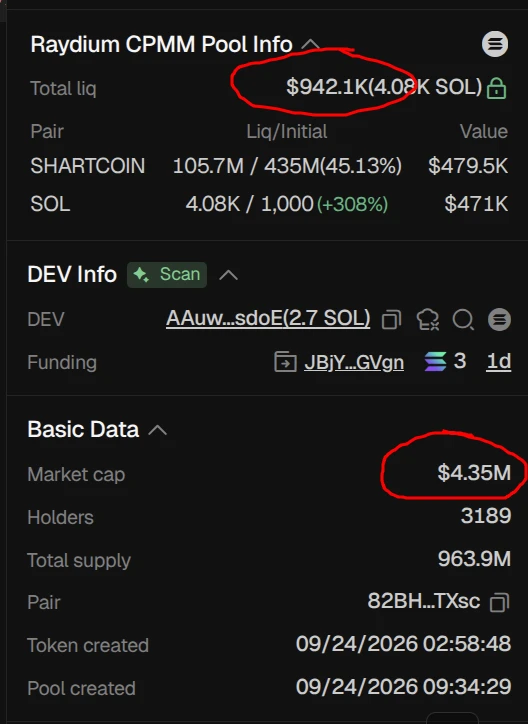Image resolution: width=528 pixels, height=724 pixels.
Task: Select the SOL pair row label
Action: pyautogui.click(x=50, y=204)
